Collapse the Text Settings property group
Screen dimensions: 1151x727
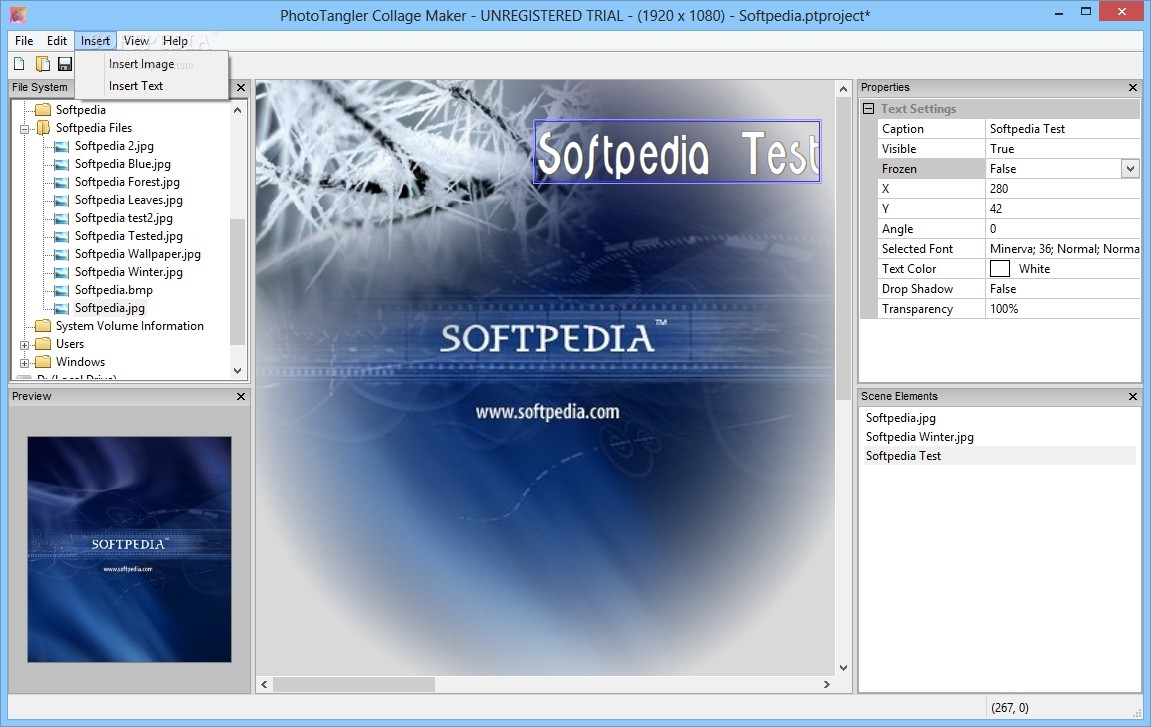(868, 109)
